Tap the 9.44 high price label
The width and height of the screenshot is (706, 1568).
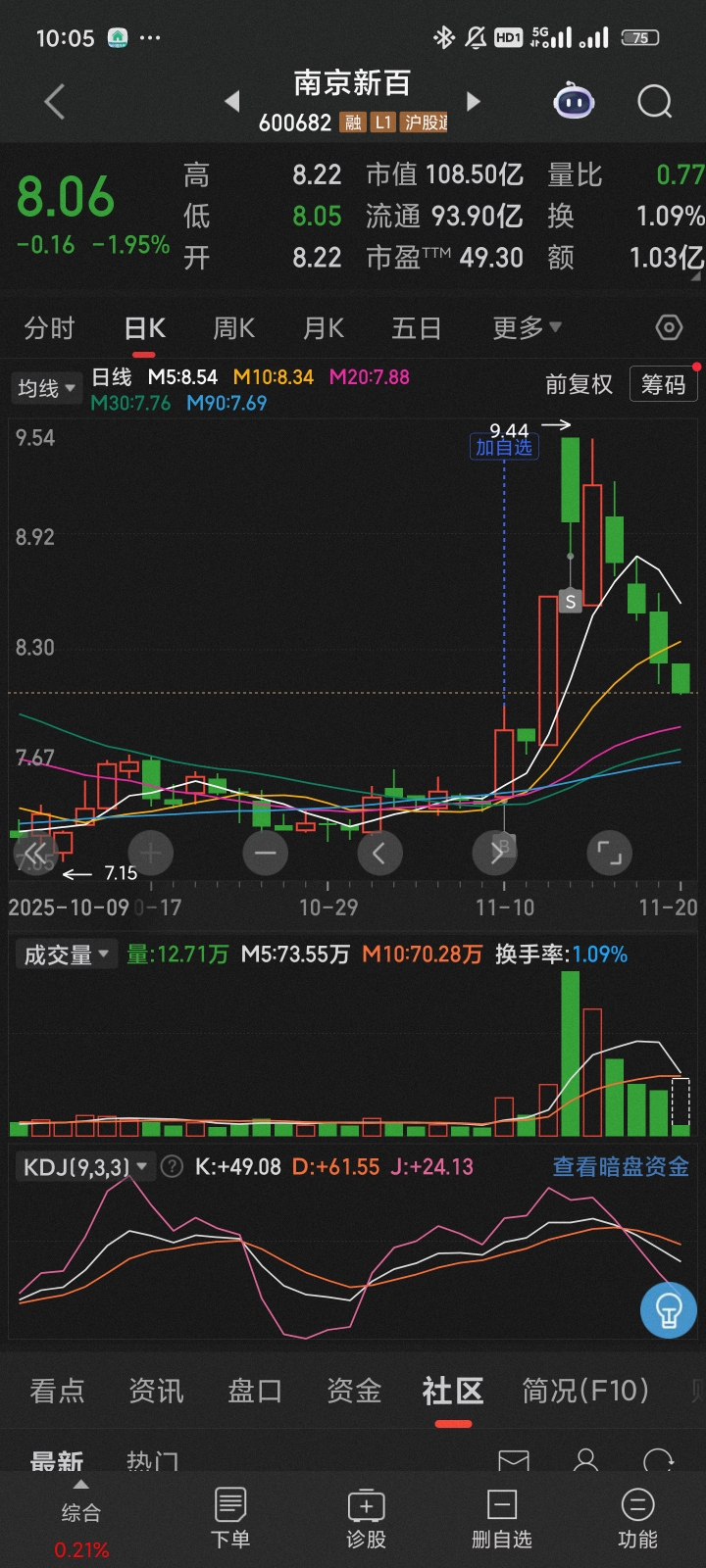pos(509,430)
